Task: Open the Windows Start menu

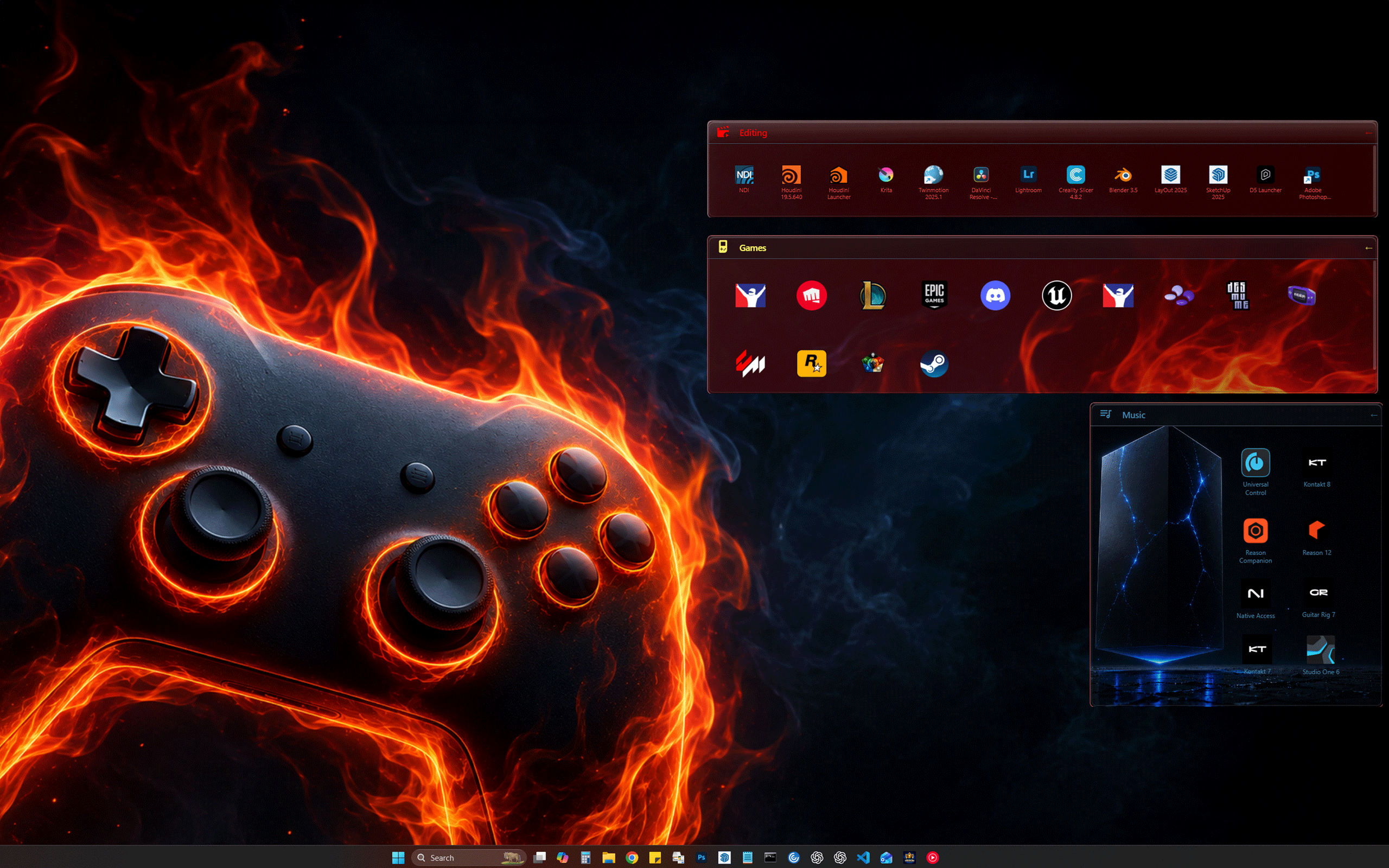Action: tap(398, 858)
